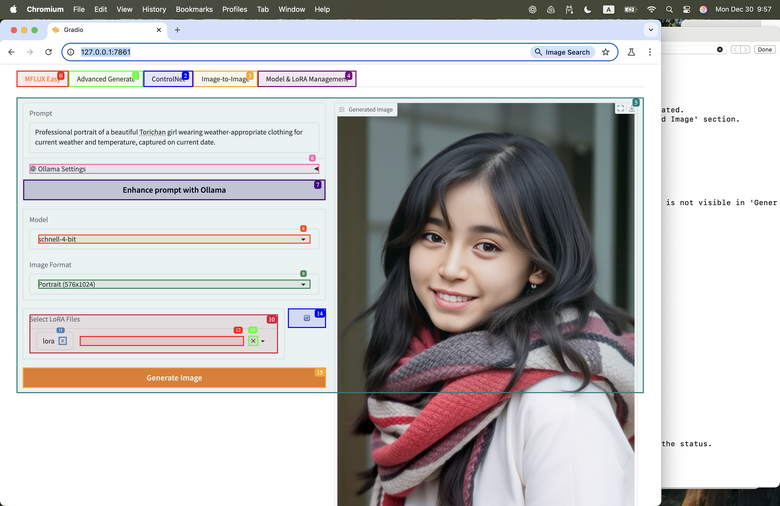Click the date and time display
Image resolution: width=780 pixels, height=506 pixels.
tap(743, 9)
